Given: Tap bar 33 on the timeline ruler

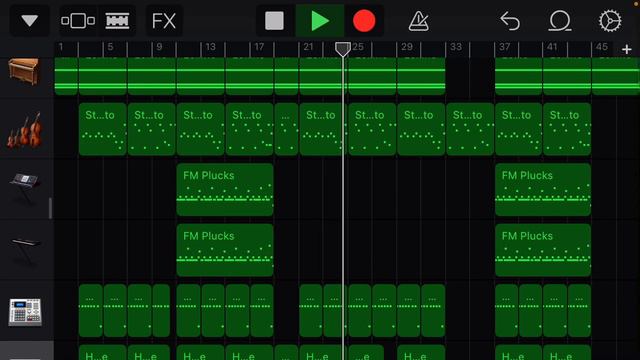Looking at the screenshot, I should coord(456,47).
